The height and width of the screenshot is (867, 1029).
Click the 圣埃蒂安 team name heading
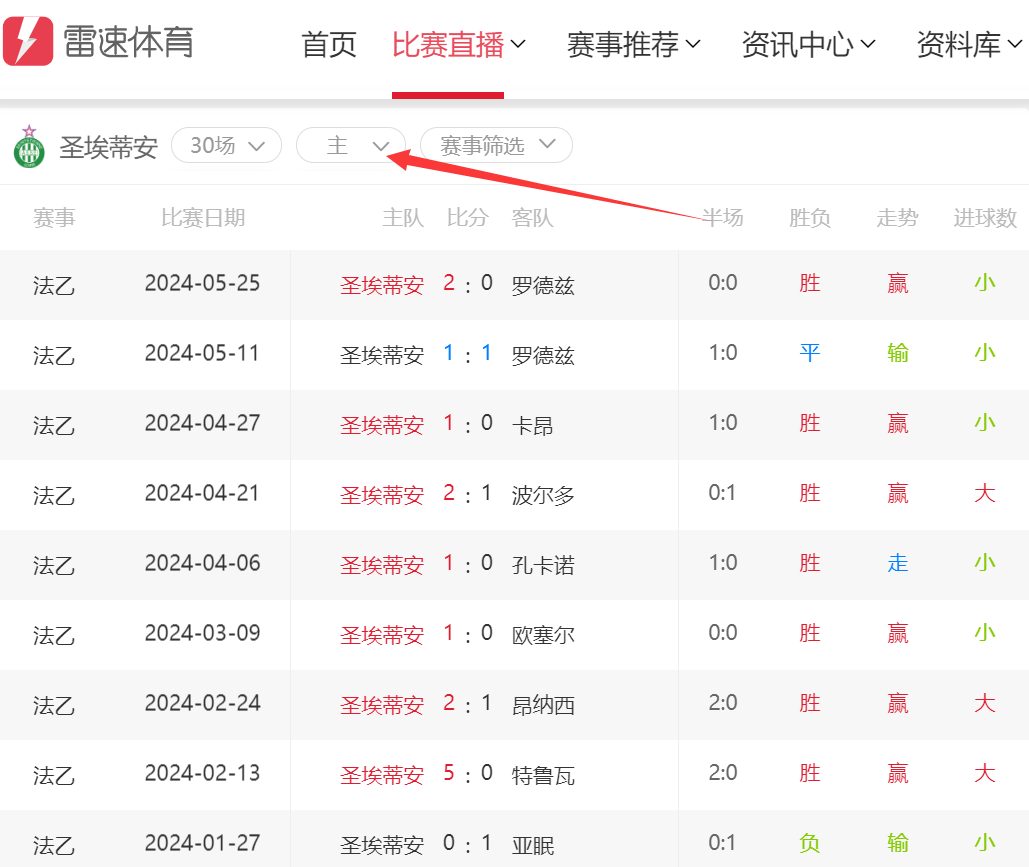[109, 148]
